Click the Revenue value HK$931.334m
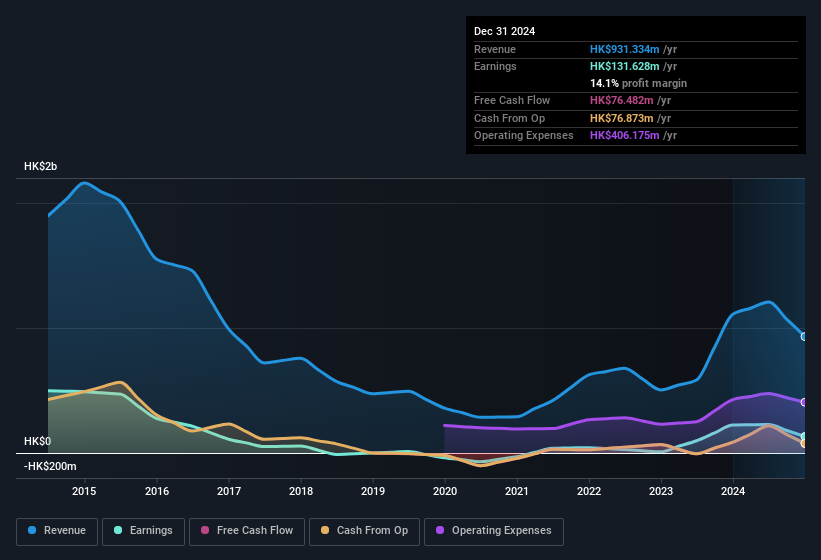The height and width of the screenshot is (560, 821). pos(624,49)
